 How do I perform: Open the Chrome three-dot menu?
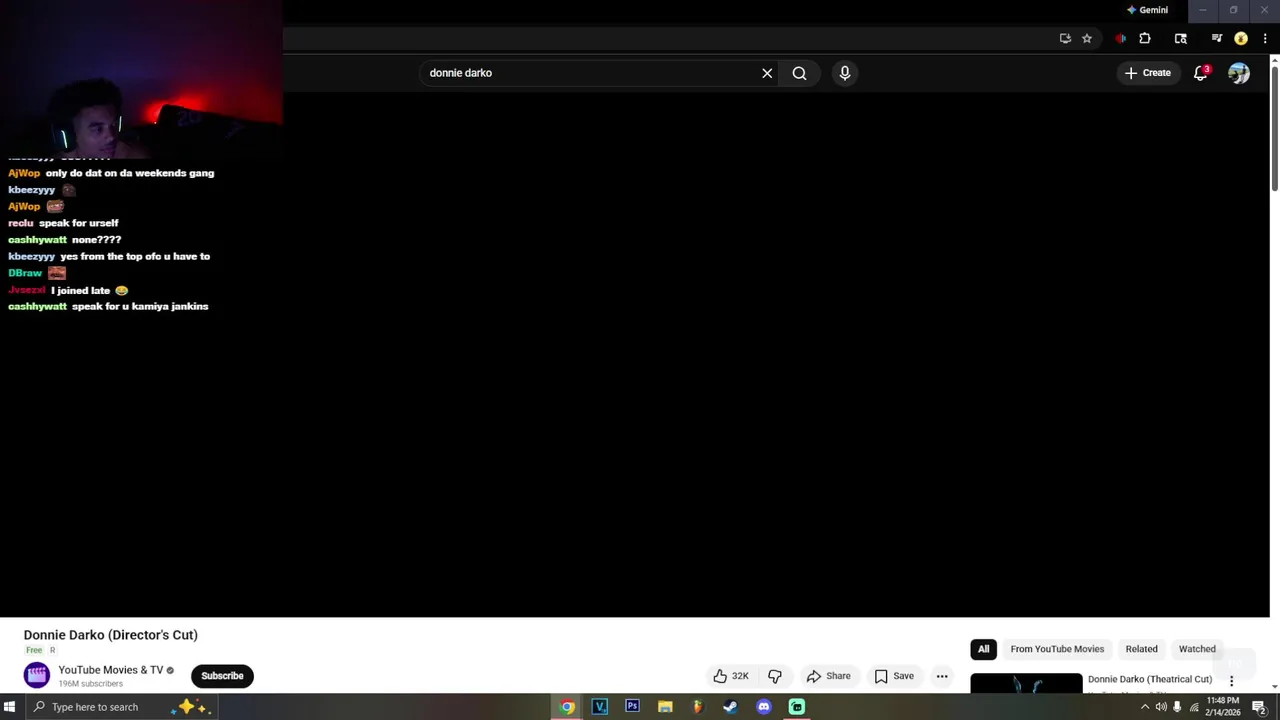(1265, 39)
